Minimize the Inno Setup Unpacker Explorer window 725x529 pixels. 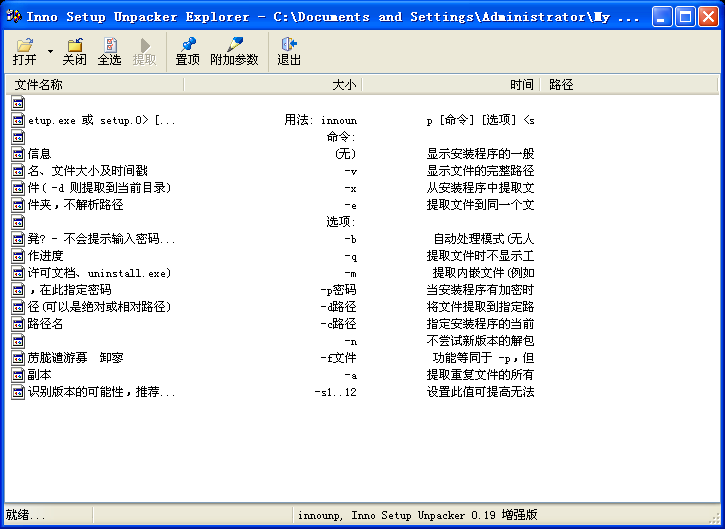coord(662,17)
